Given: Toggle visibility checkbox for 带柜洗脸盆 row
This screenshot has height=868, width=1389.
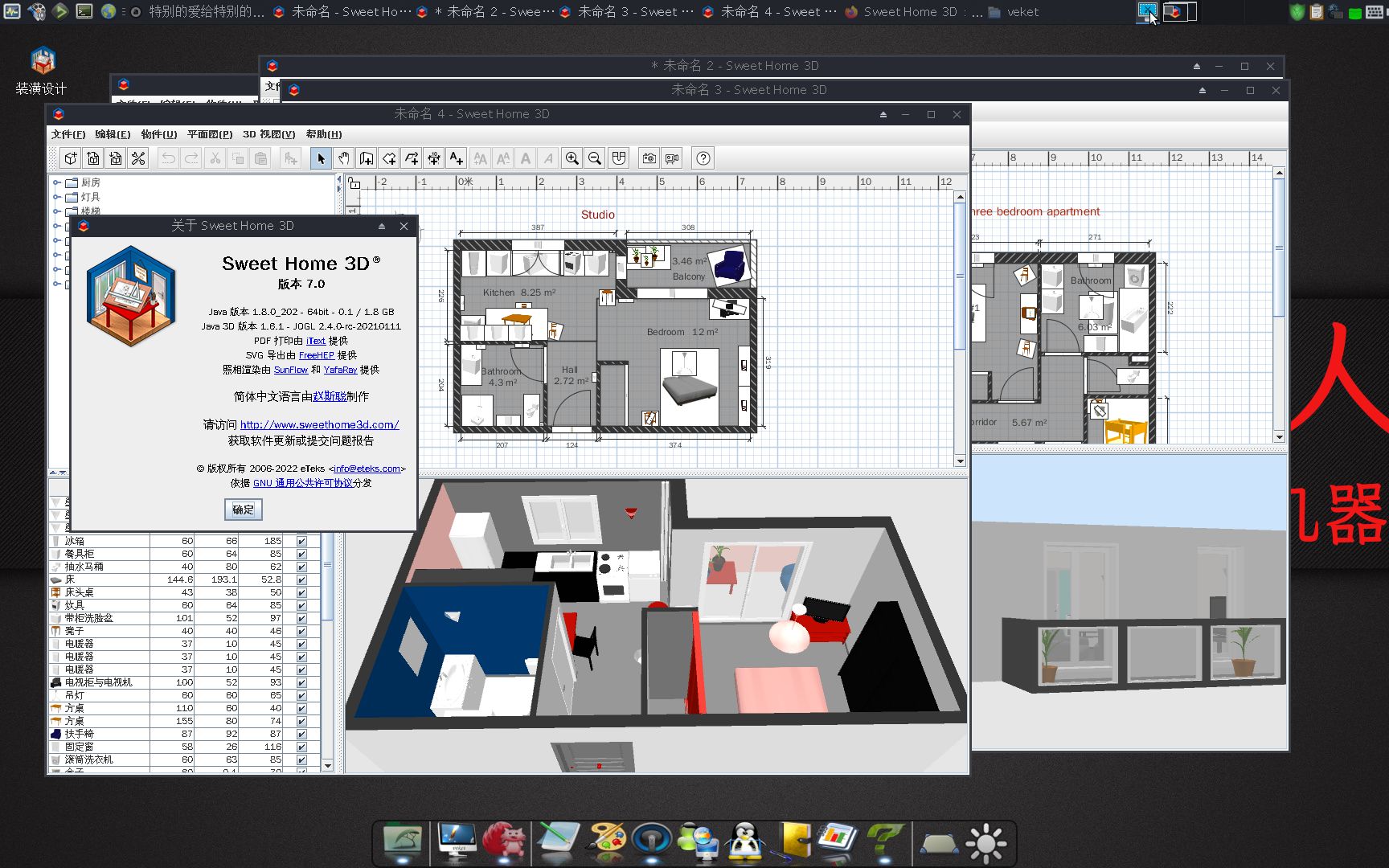Looking at the screenshot, I should tap(301, 618).
